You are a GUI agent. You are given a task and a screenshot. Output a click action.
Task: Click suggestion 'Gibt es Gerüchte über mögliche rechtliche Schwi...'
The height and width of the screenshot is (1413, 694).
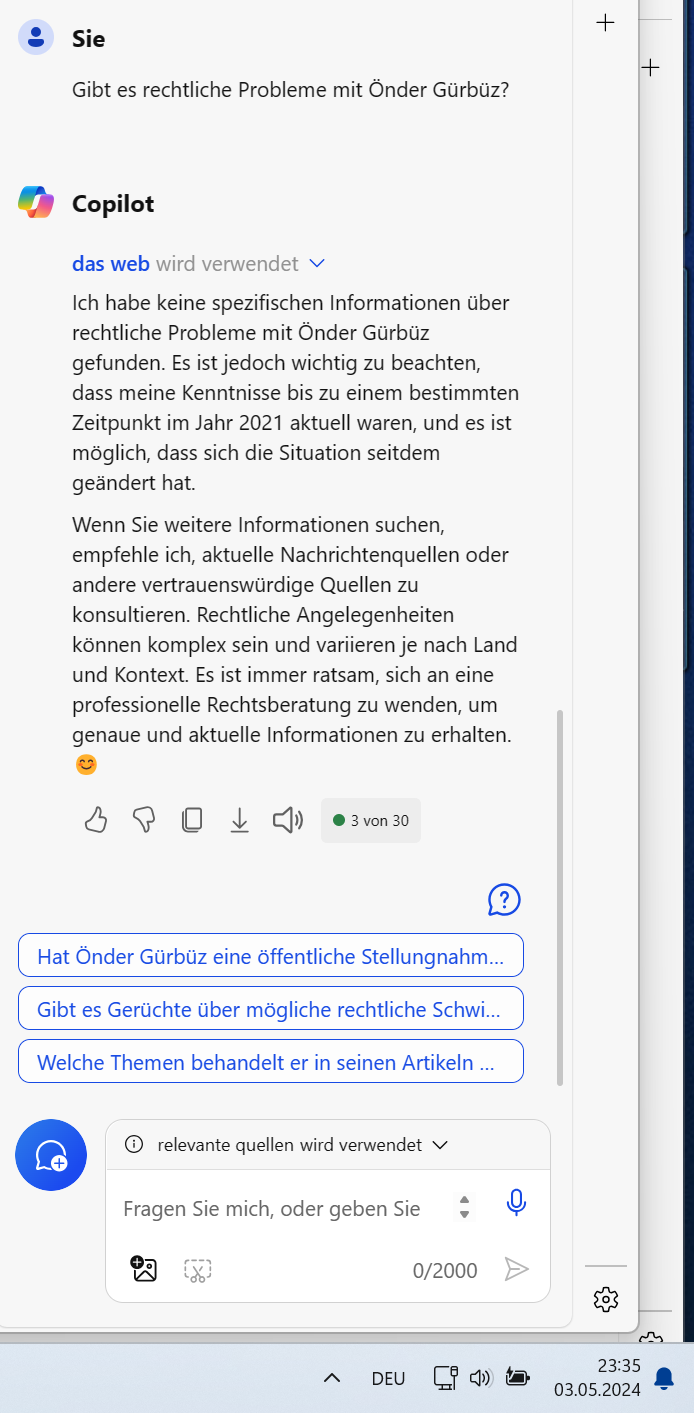271,1009
